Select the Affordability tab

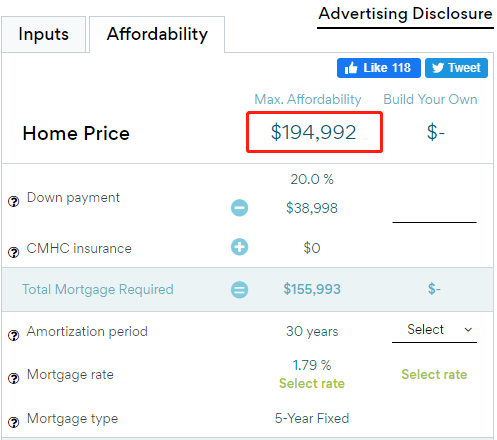tap(157, 34)
